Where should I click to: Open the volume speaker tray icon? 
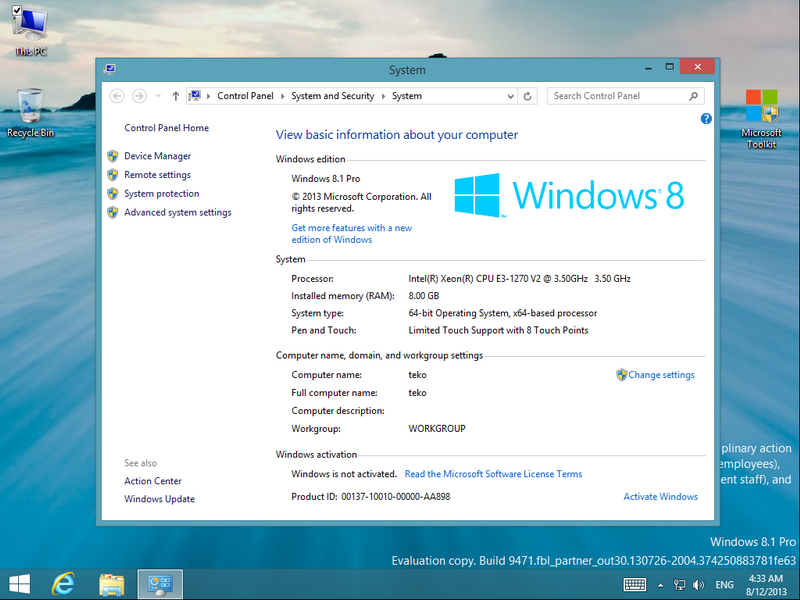tap(698, 585)
